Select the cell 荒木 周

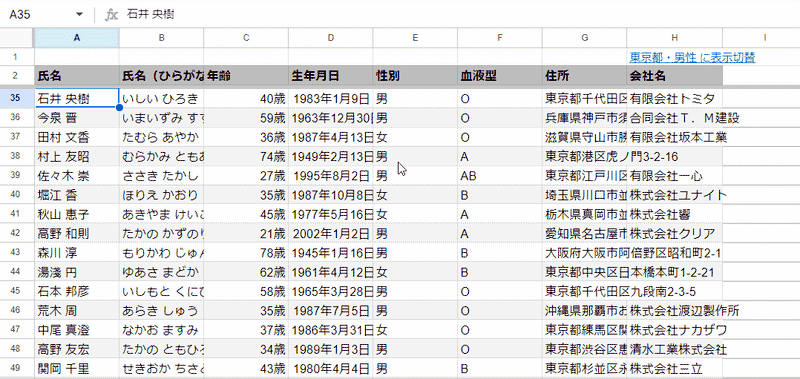pyautogui.click(x=77, y=311)
